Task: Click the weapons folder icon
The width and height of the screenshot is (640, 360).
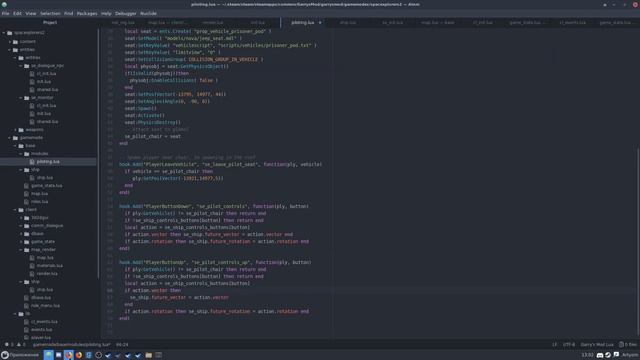Action: (x=21, y=130)
